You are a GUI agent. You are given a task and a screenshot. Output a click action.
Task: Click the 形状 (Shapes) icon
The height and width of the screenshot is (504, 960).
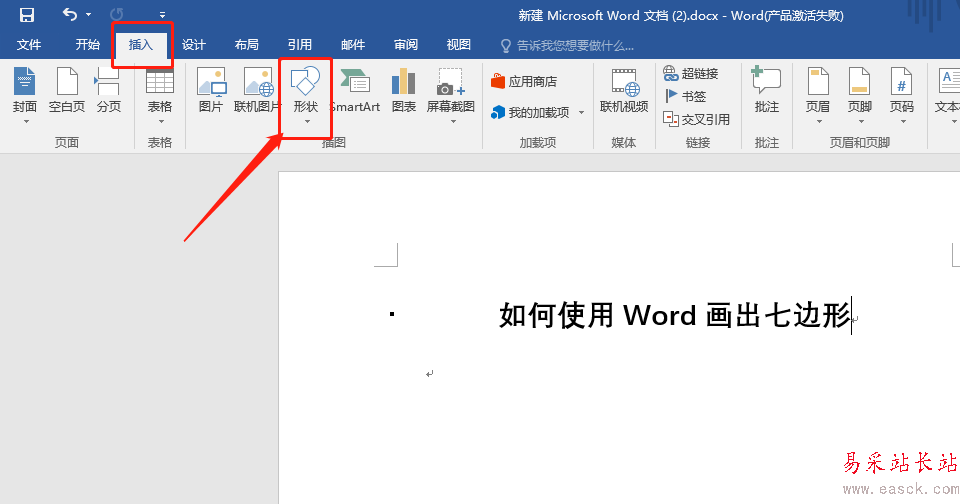(306, 81)
